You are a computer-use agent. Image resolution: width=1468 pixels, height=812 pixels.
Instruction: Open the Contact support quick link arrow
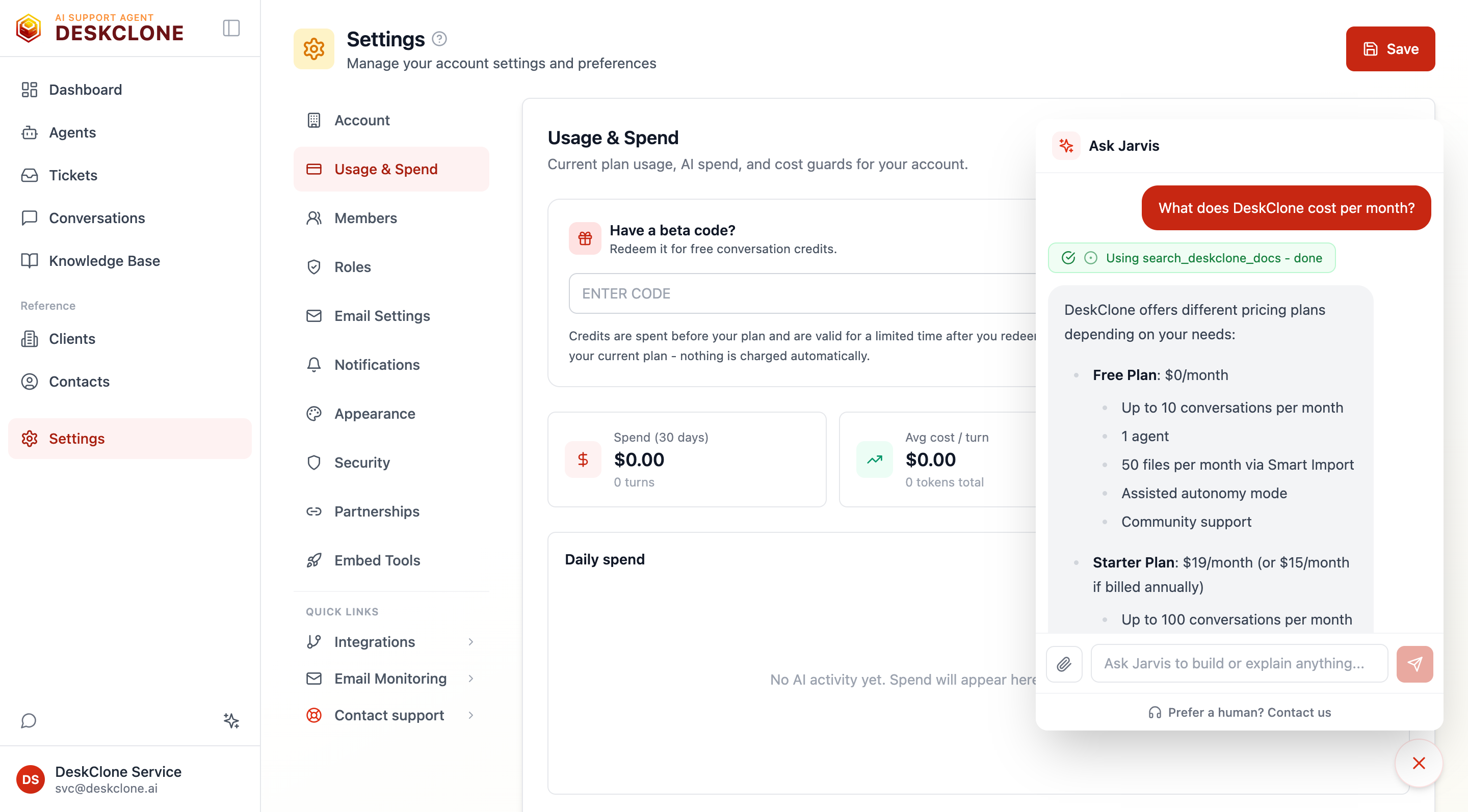470,715
